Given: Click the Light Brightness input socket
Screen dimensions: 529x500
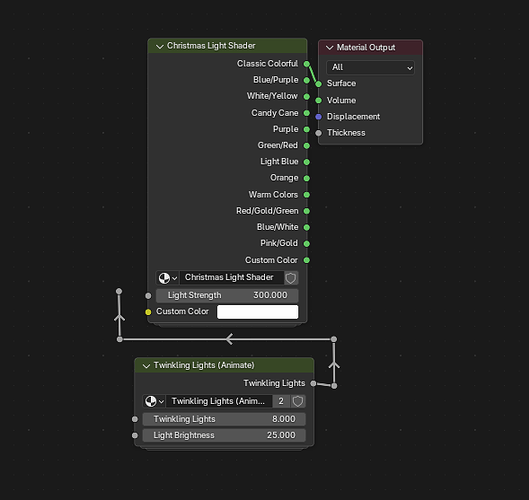Looking at the screenshot, I should [135, 436].
